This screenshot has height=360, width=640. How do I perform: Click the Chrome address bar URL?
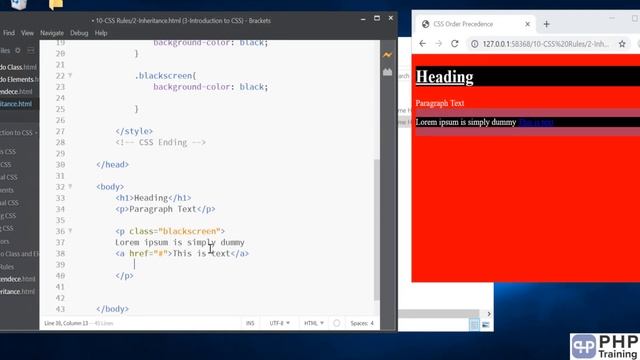[545, 44]
